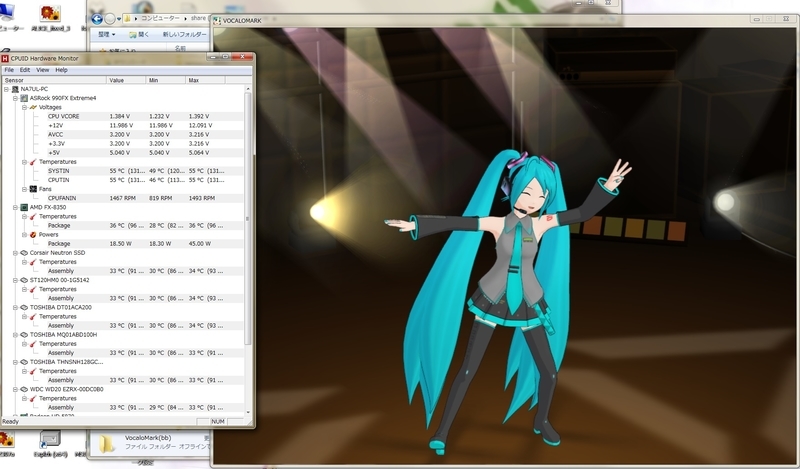800x469 pixels.
Task: Open the File menu in Hardware Monitor
Action: (9, 70)
